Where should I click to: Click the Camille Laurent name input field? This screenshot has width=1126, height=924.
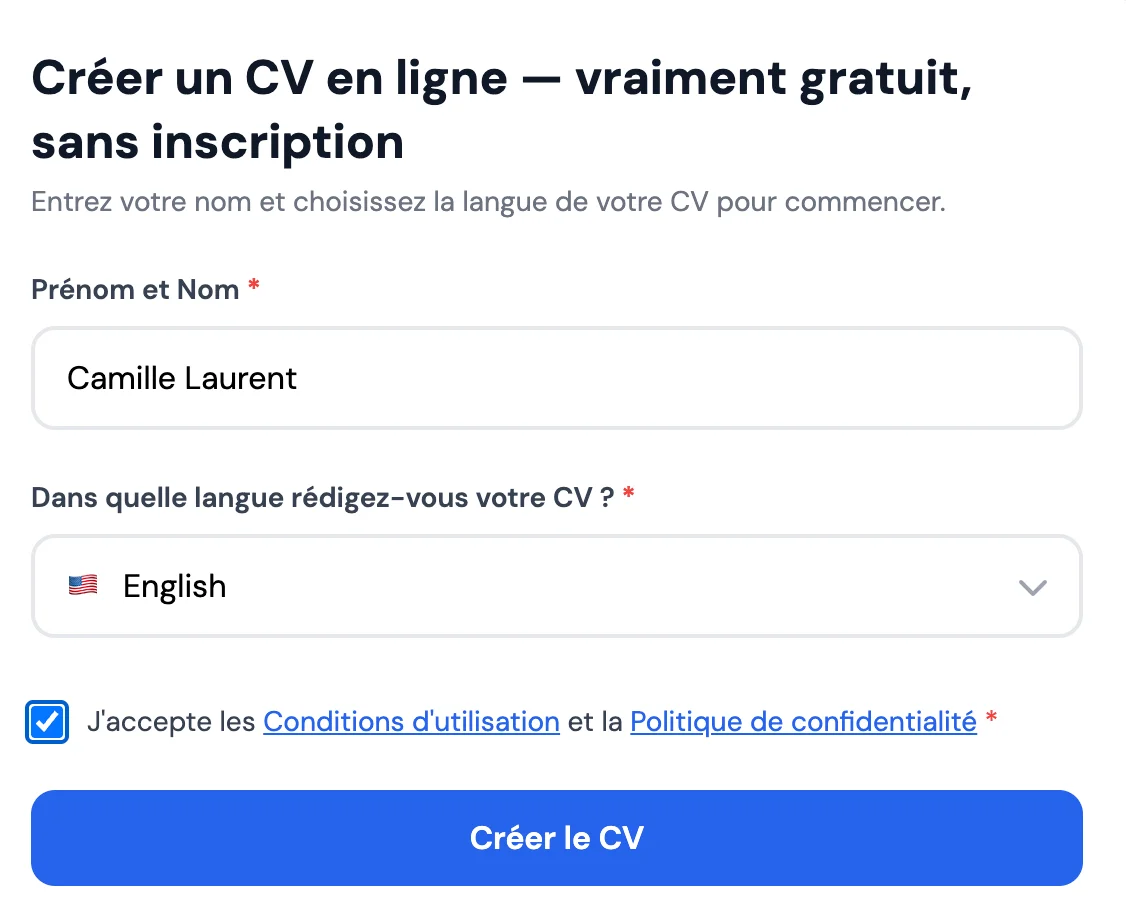point(556,378)
